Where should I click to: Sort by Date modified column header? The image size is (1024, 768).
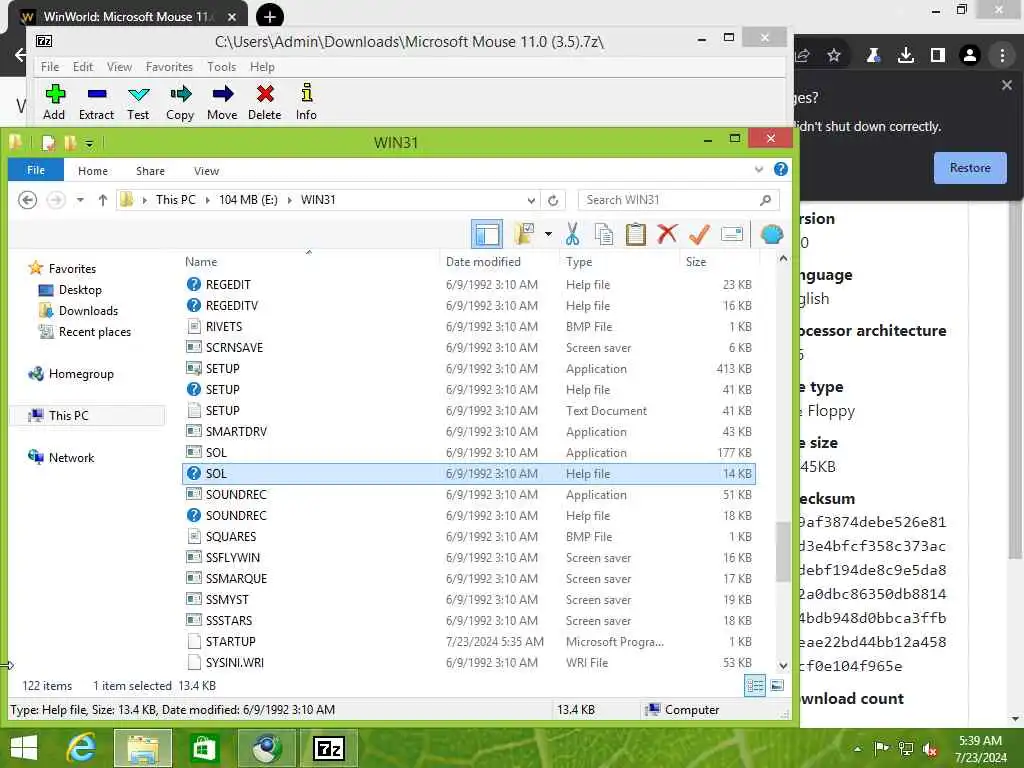click(483, 262)
